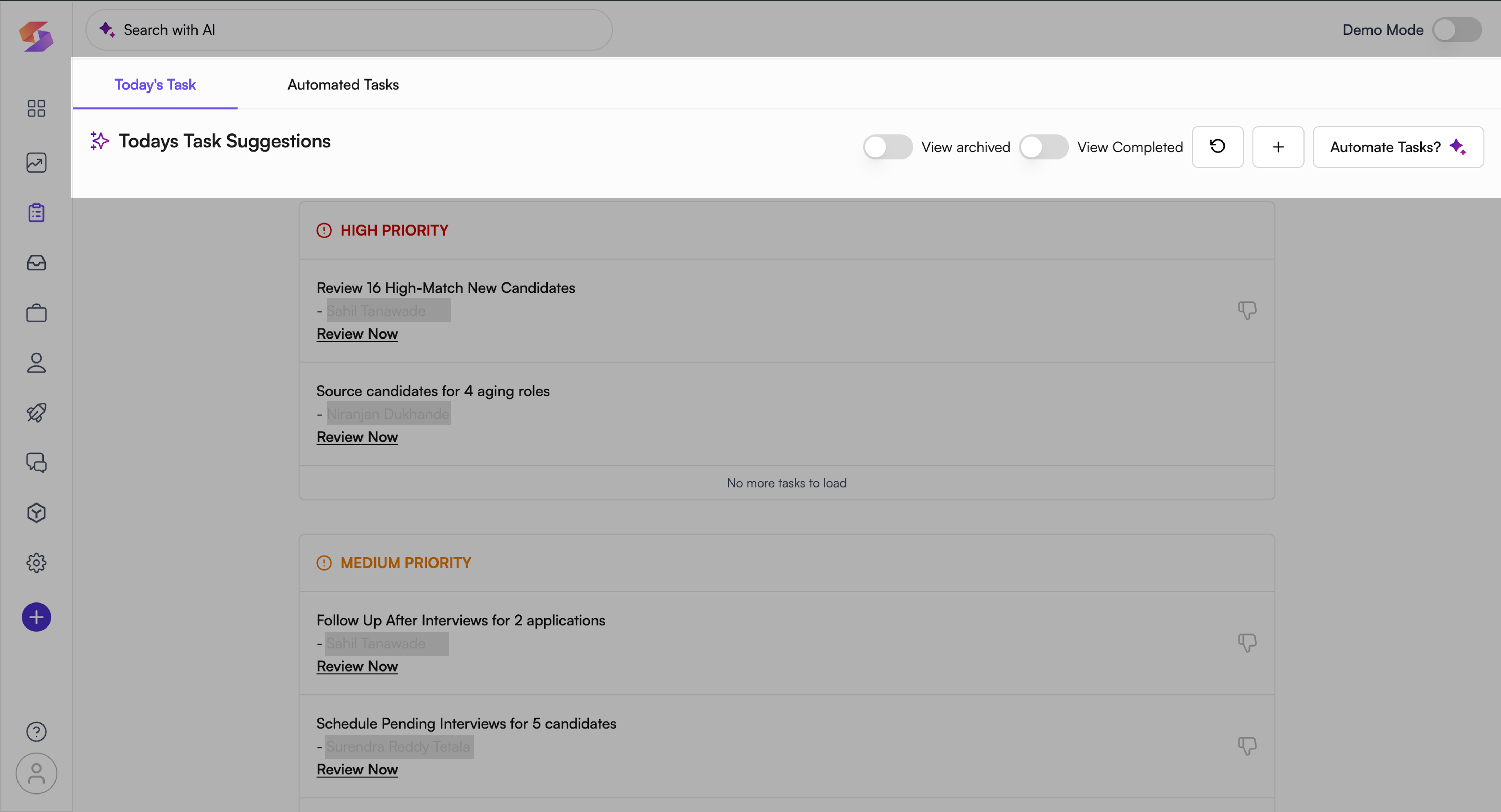
Task: Click the purple plus circle in the sidebar
Action: coord(36,617)
